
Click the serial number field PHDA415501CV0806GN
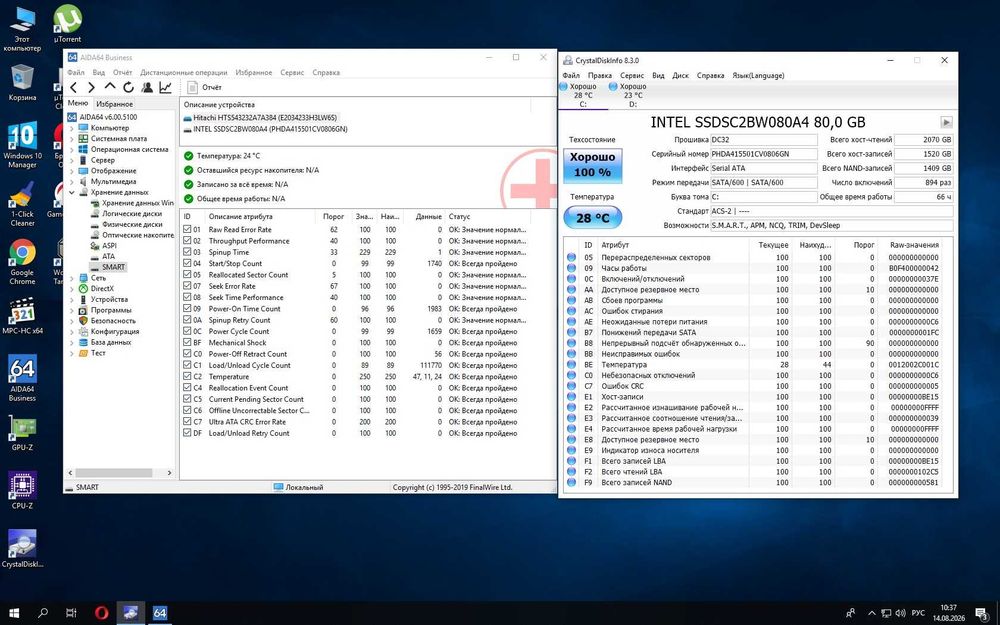763,154
